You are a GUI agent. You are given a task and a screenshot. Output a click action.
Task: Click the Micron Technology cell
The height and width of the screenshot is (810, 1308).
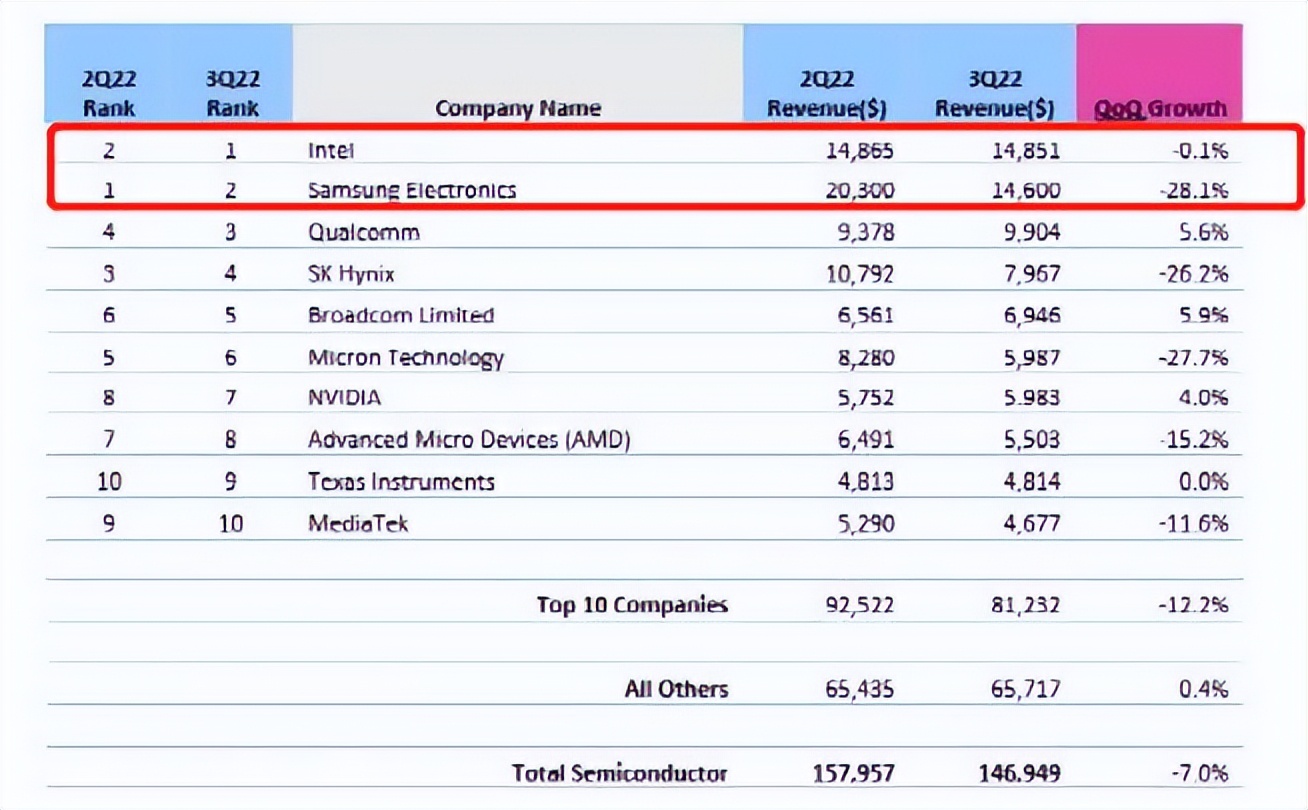[x=406, y=358]
